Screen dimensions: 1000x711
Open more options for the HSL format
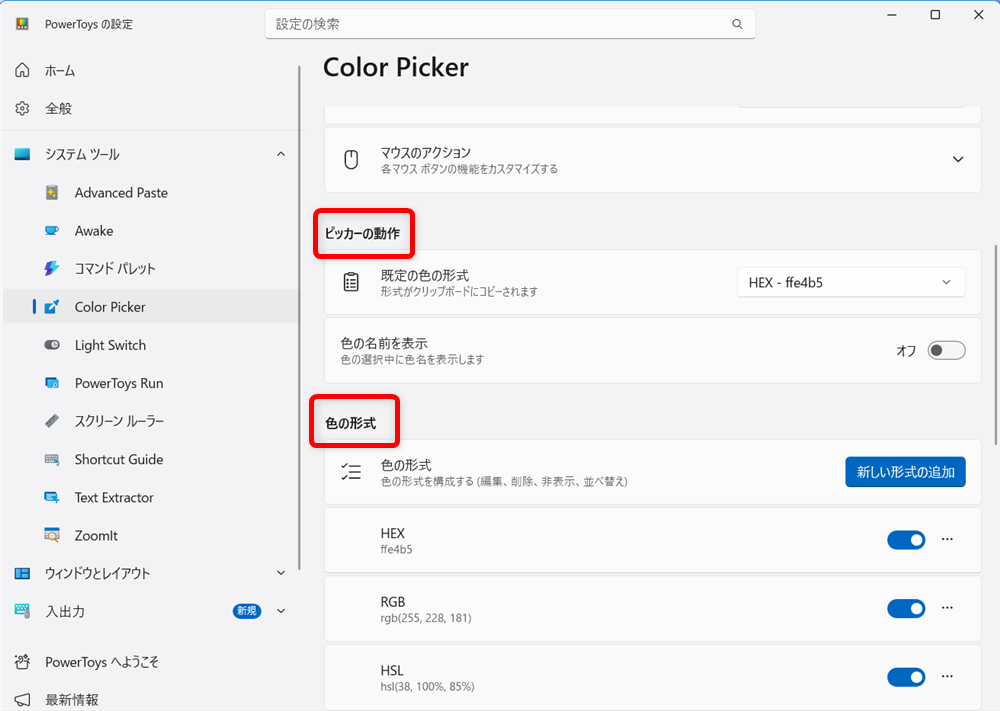[x=946, y=677]
